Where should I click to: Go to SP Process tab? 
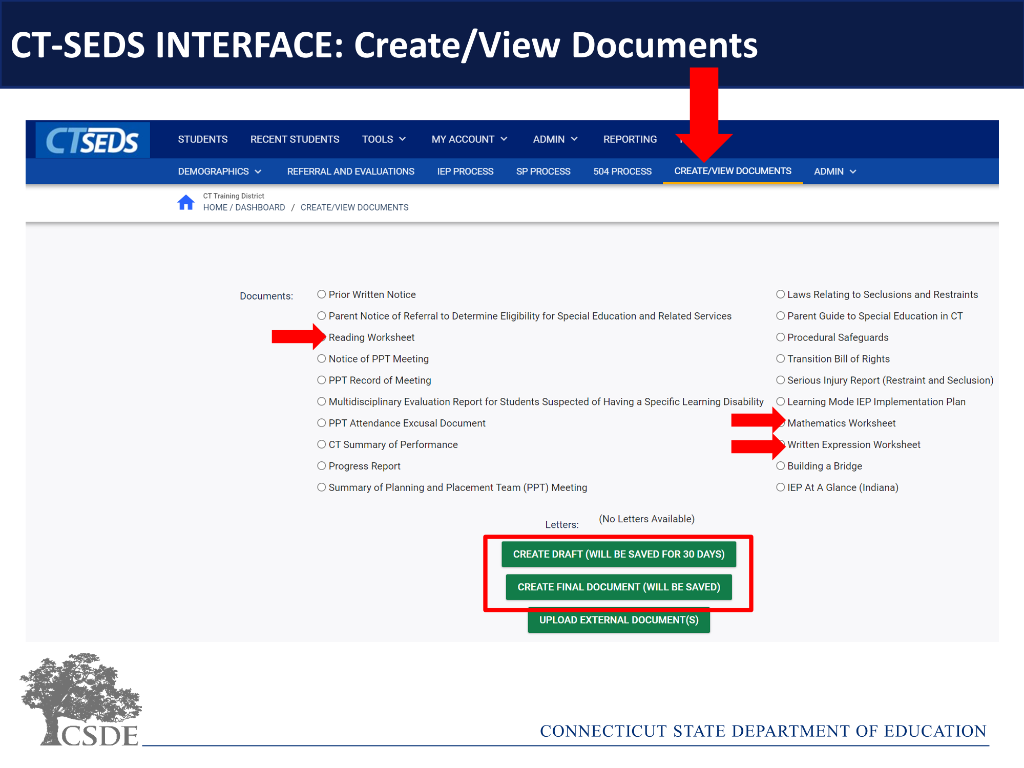tap(543, 171)
